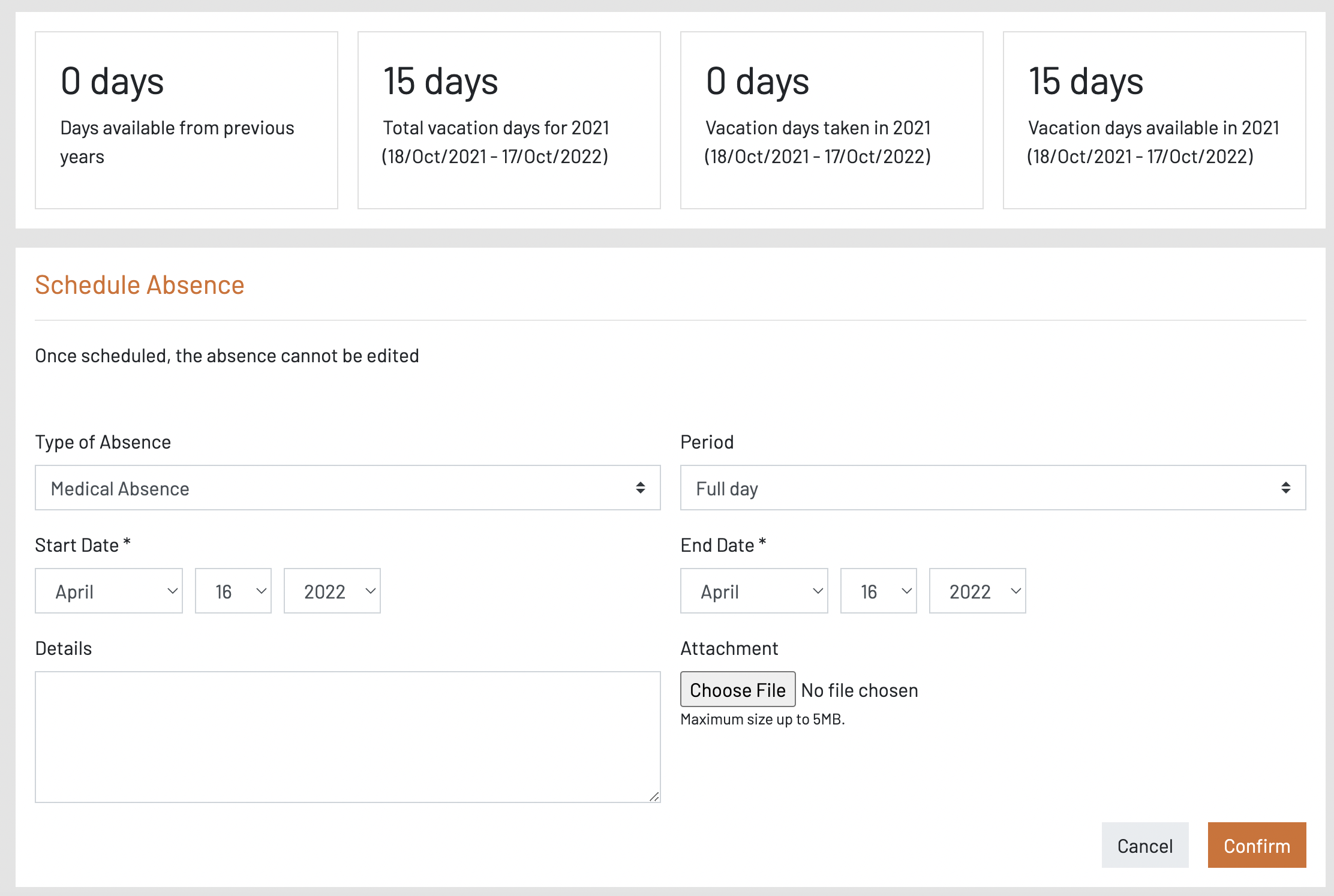The image size is (1334, 896).
Task: Click the Details text area
Action: (347, 736)
